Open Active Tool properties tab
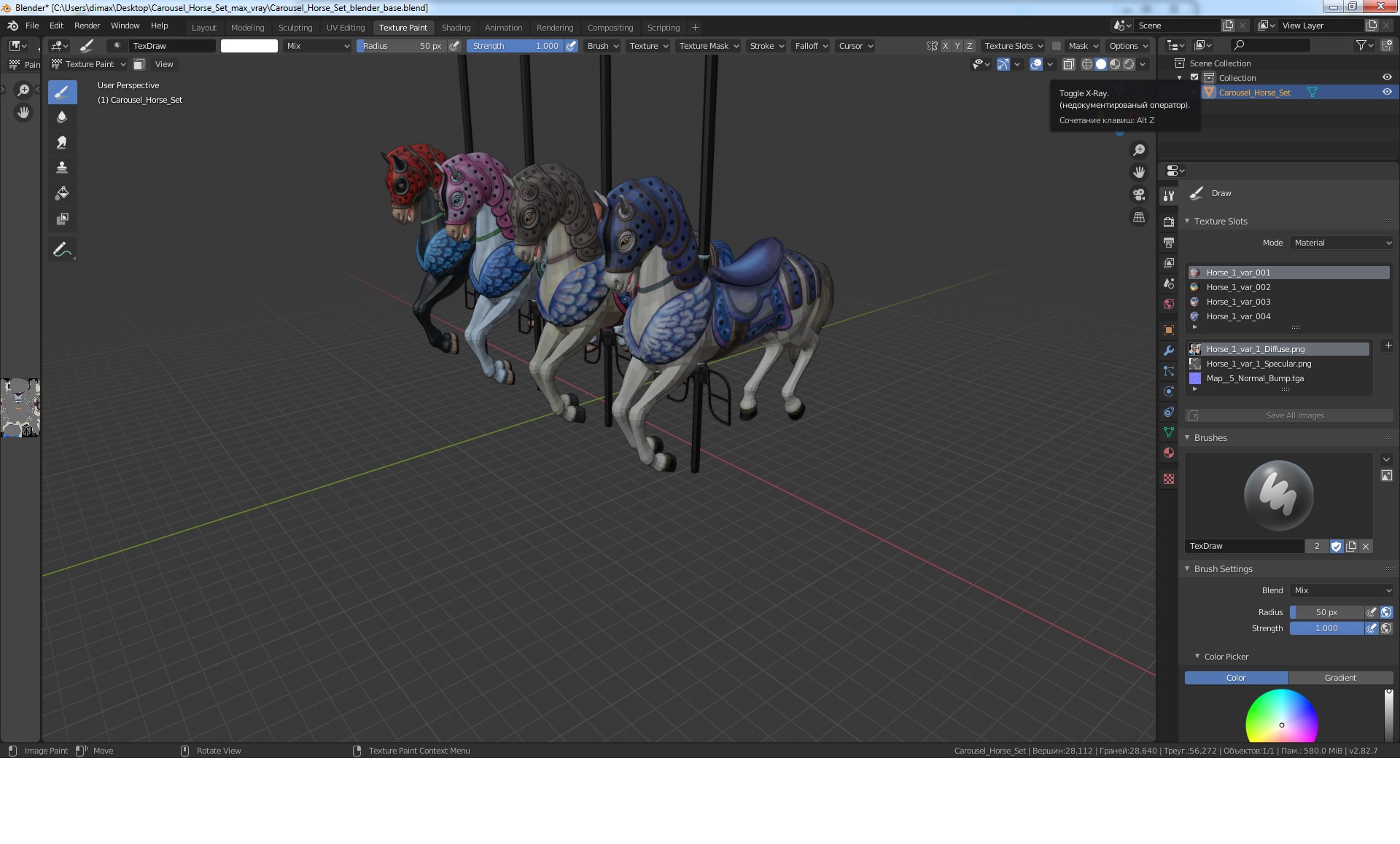Viewport: 1400px width, 844px height. (1169, 195)
